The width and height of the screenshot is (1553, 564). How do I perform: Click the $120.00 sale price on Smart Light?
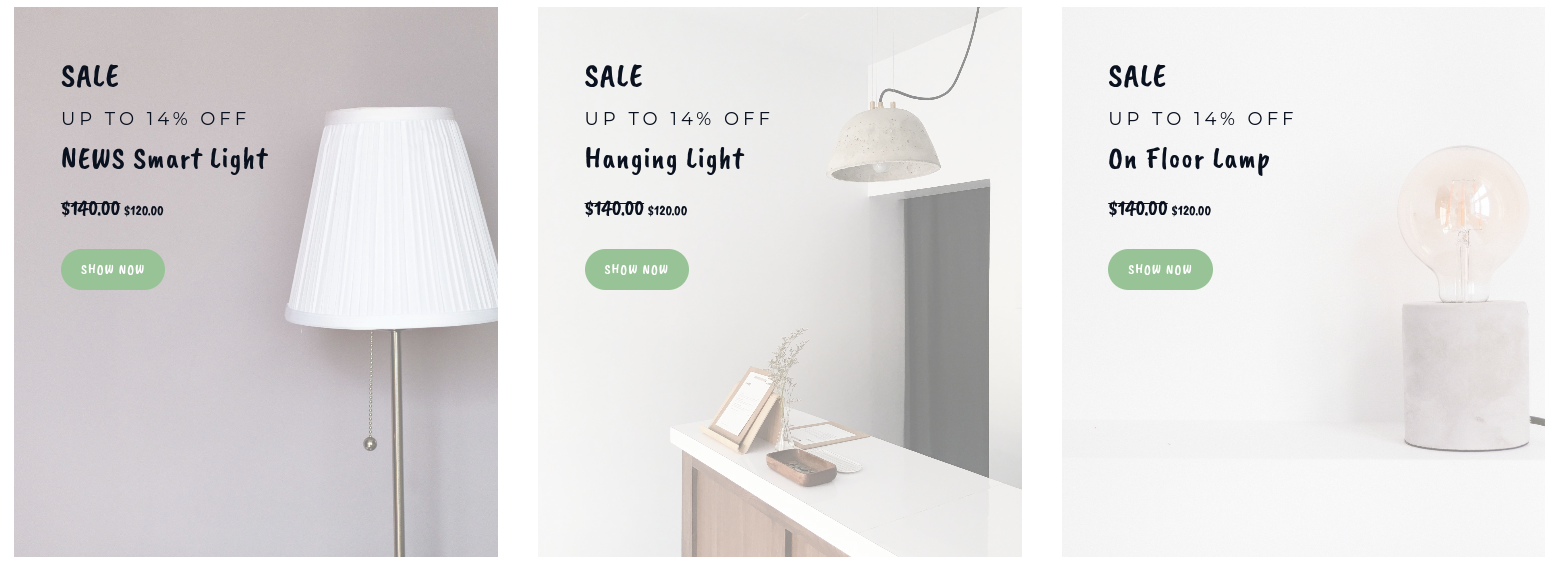point(144,211)
